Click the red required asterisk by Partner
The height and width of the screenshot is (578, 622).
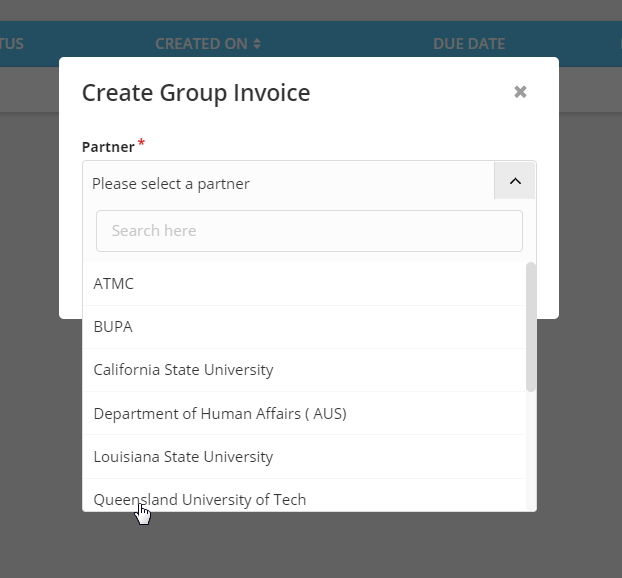tap(141, 142)
